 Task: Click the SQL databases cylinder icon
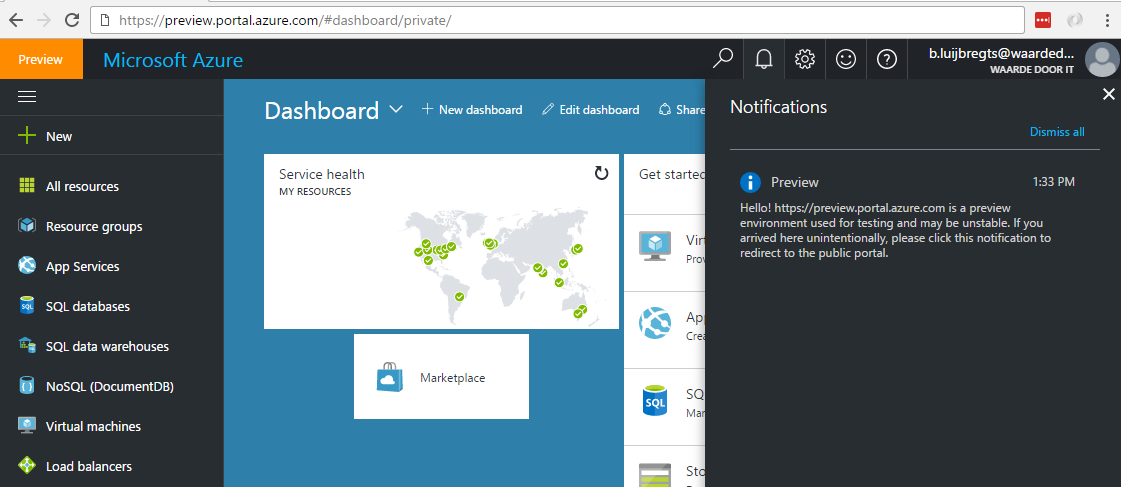coord(27,306)
